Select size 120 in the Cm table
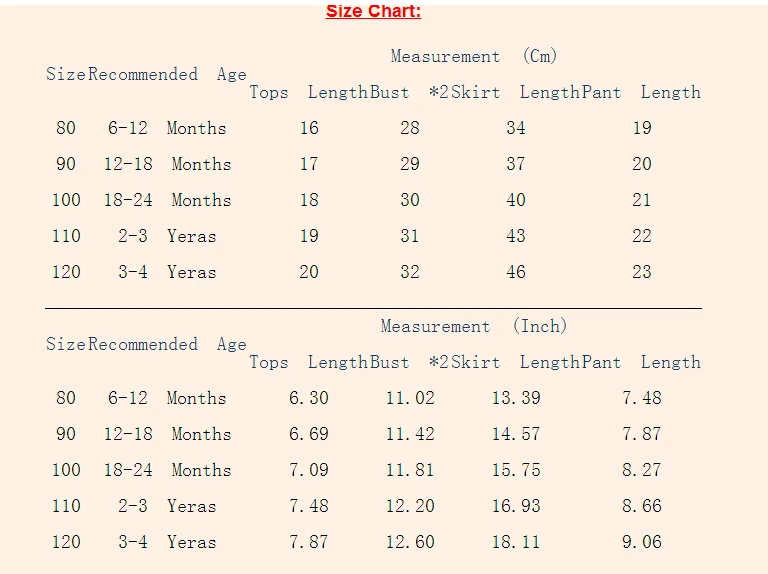 pyautogui.click(x=66, y=272)
